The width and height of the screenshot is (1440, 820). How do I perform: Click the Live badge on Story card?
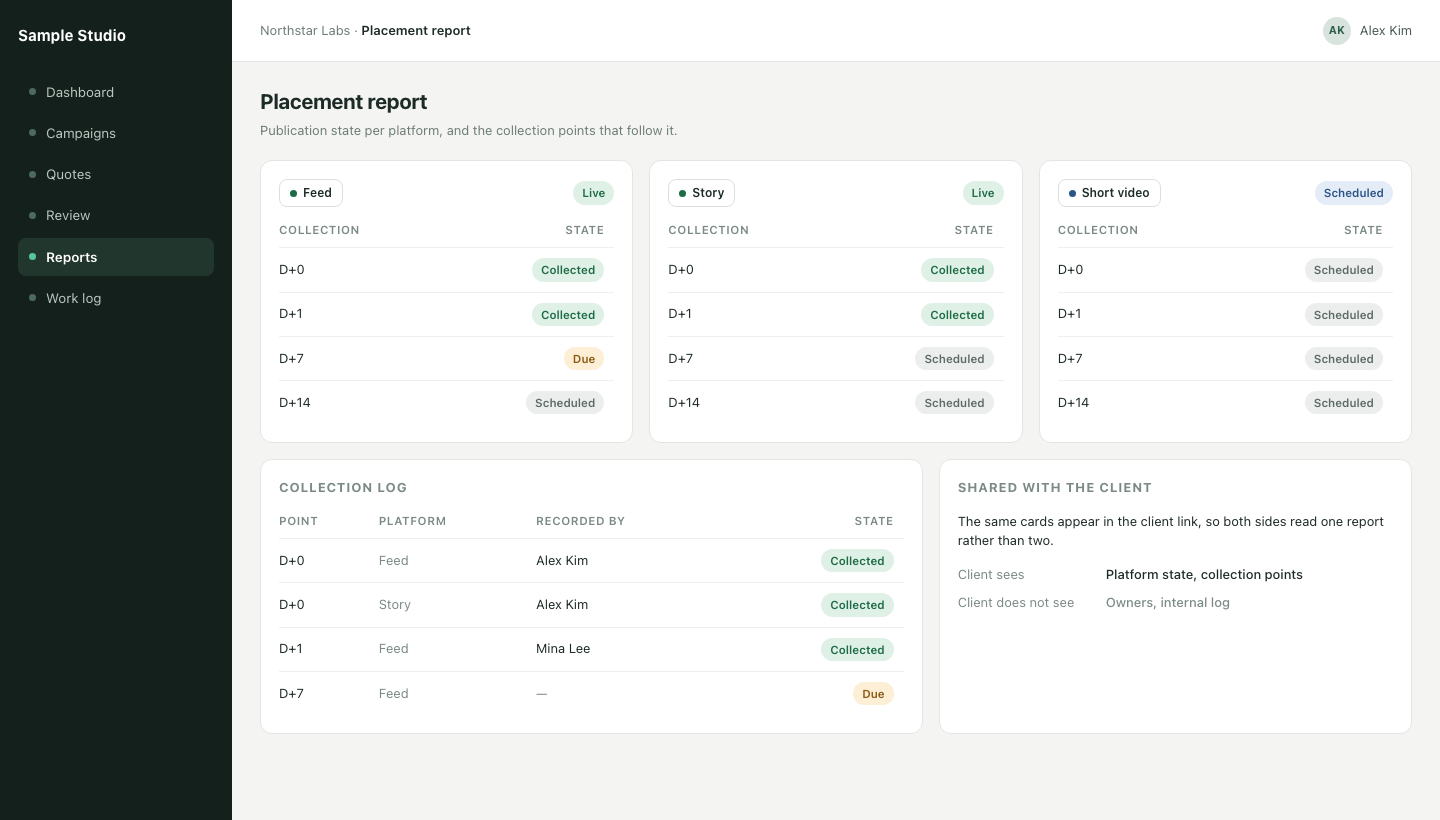click(983, 193)
